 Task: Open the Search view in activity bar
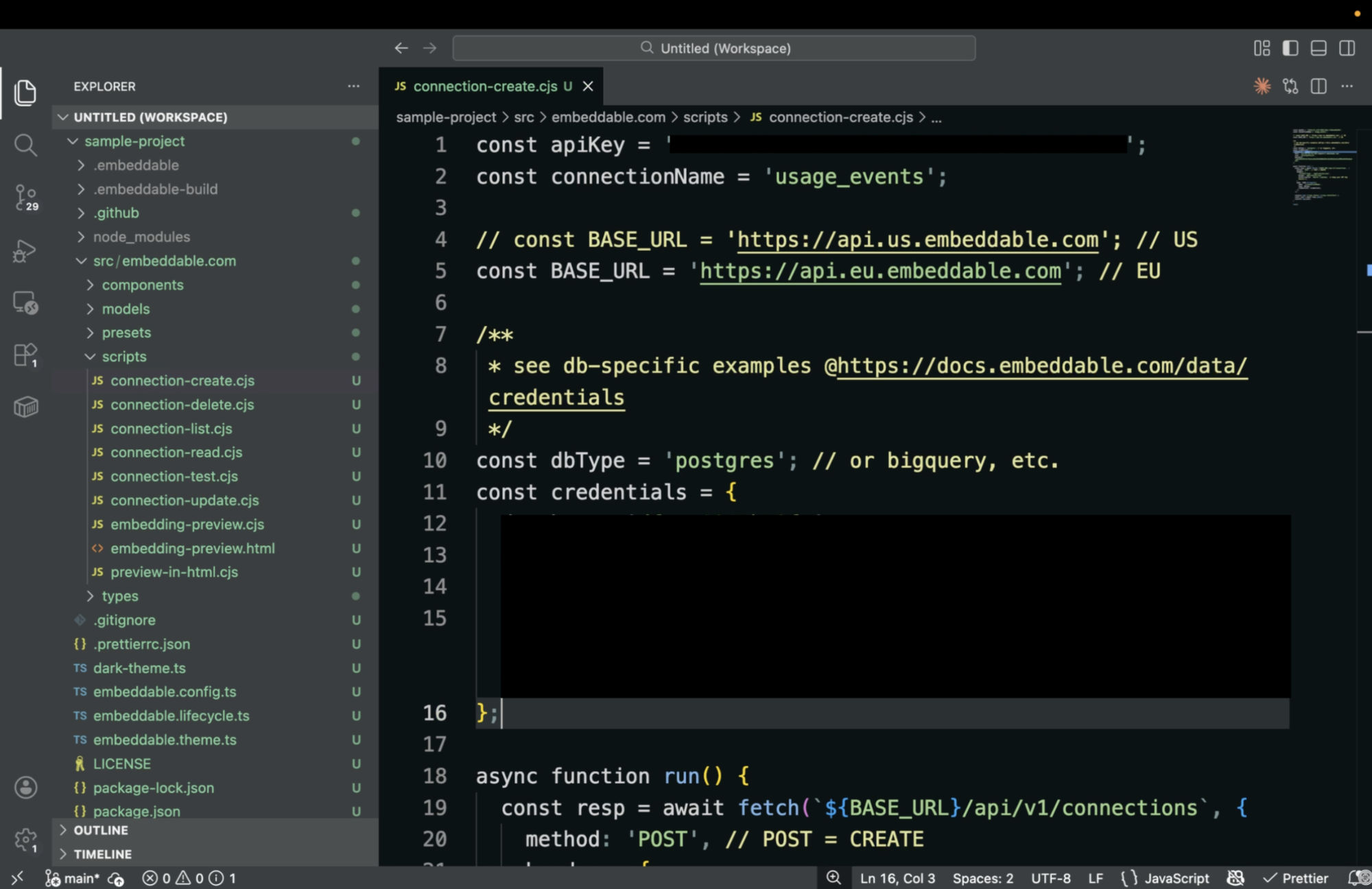(25, 145)
